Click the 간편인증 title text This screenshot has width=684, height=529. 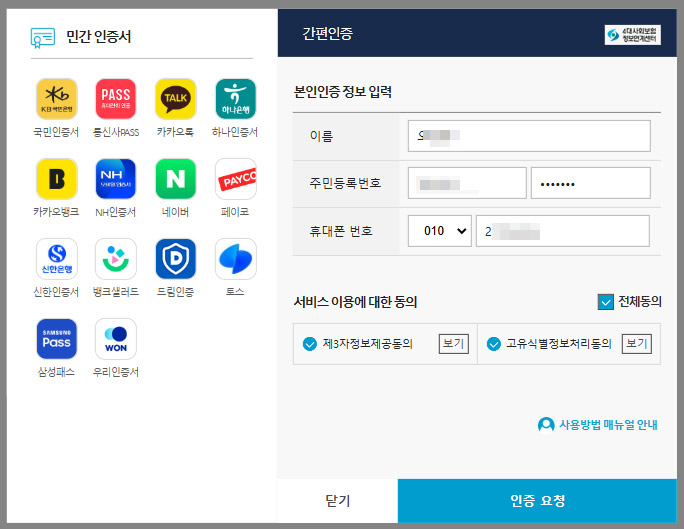pos(328,33)
